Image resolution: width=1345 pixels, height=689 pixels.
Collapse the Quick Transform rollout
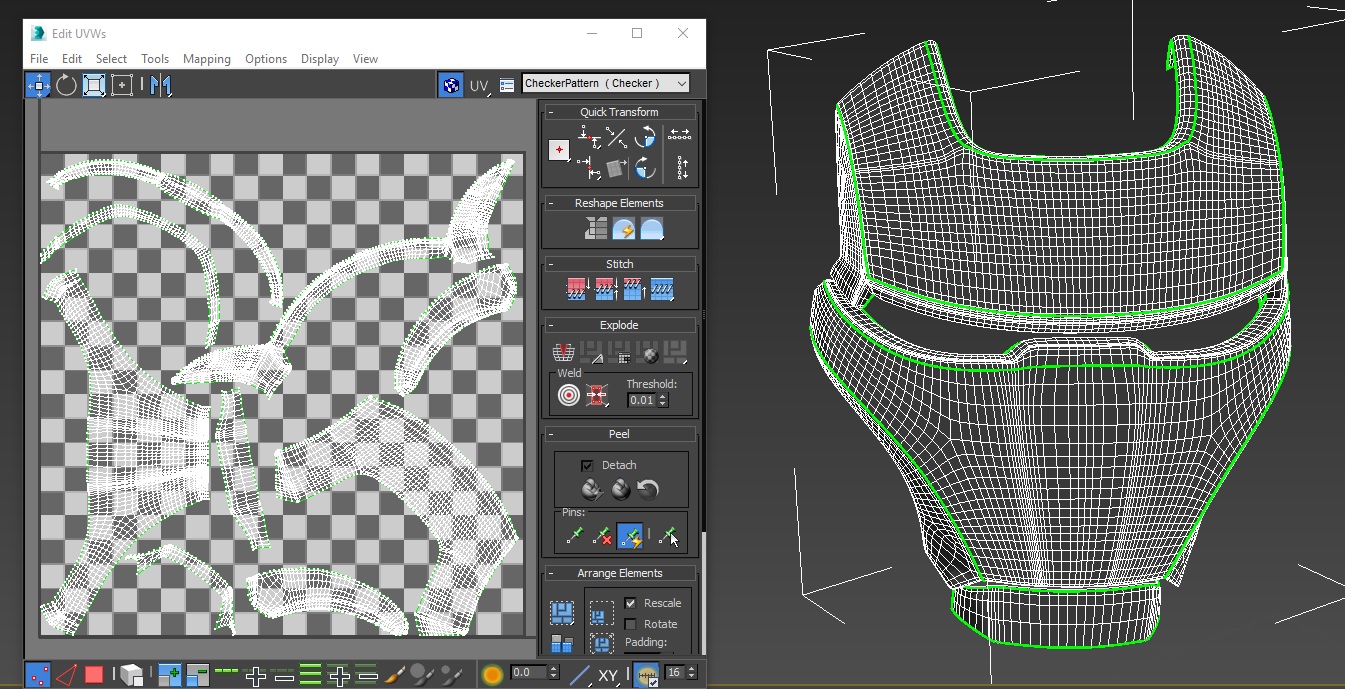coord(550,112)
